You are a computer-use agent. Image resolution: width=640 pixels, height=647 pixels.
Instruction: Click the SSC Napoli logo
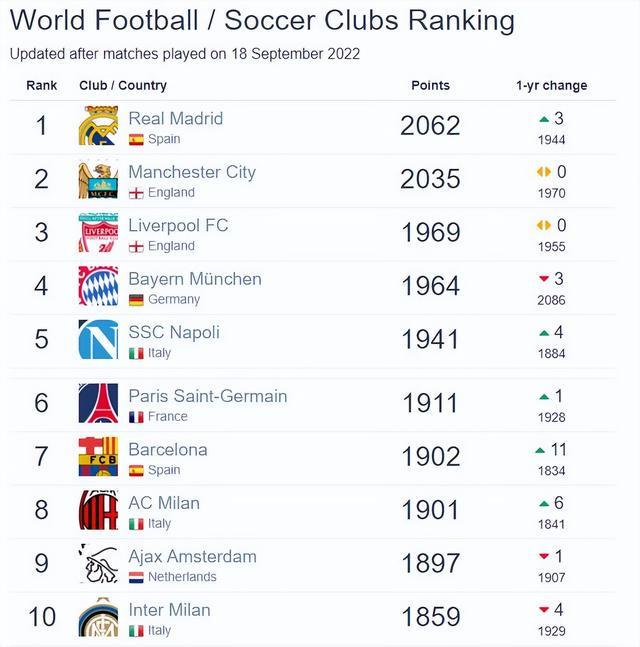(x=98, y=340)
